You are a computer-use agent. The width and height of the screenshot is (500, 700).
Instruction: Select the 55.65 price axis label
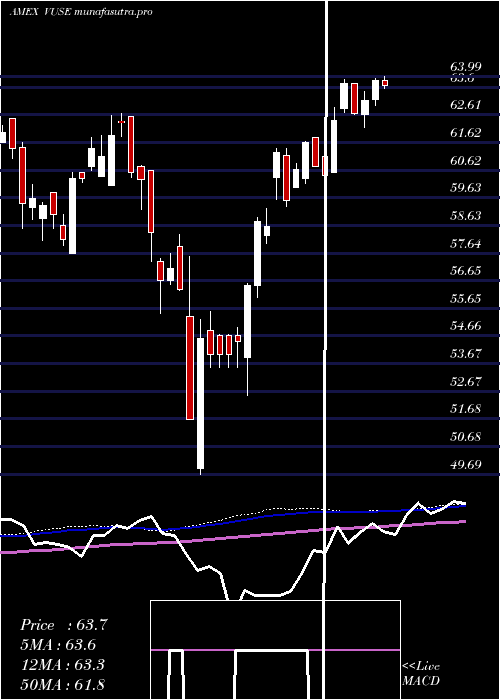(x=466, y=298)
